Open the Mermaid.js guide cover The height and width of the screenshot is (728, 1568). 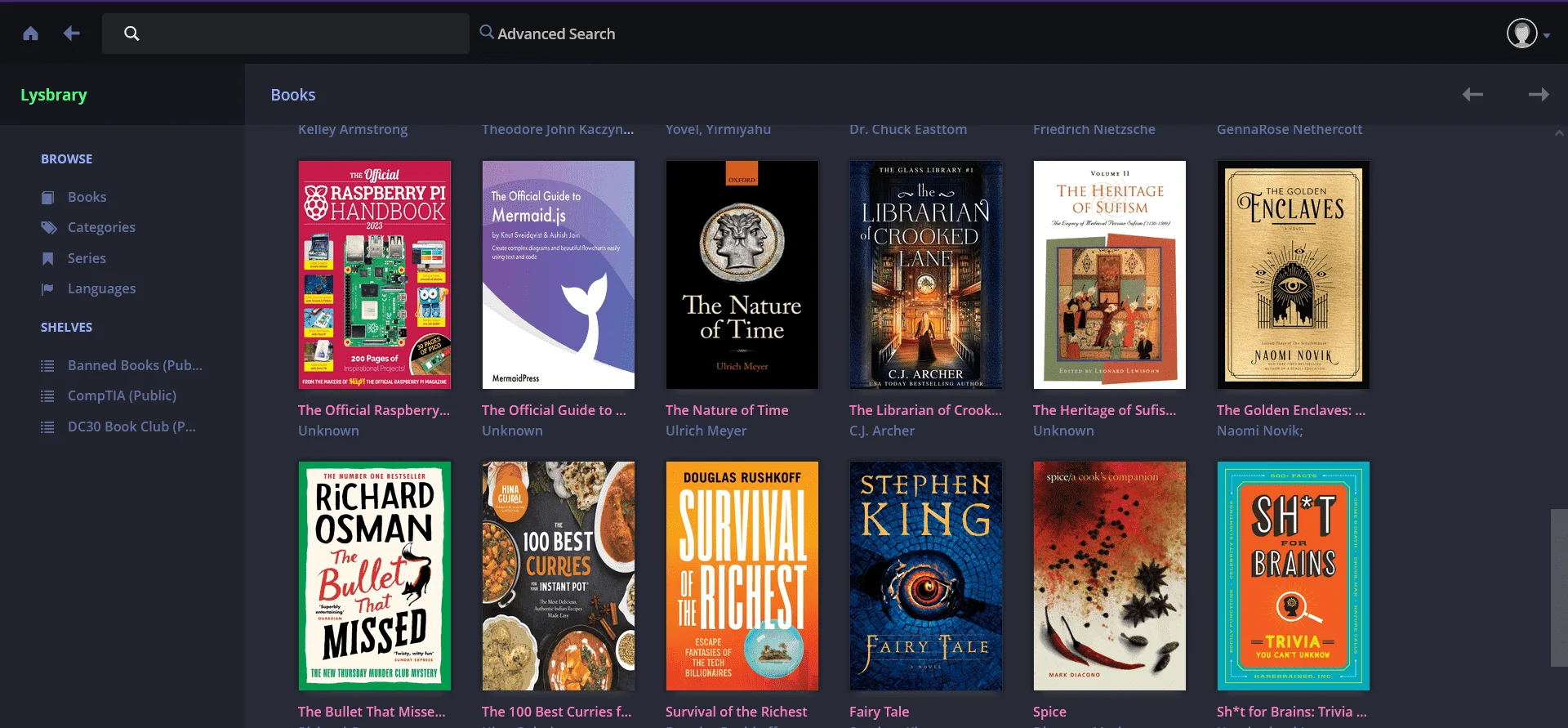pyautogui.click(x=559, y=275)
